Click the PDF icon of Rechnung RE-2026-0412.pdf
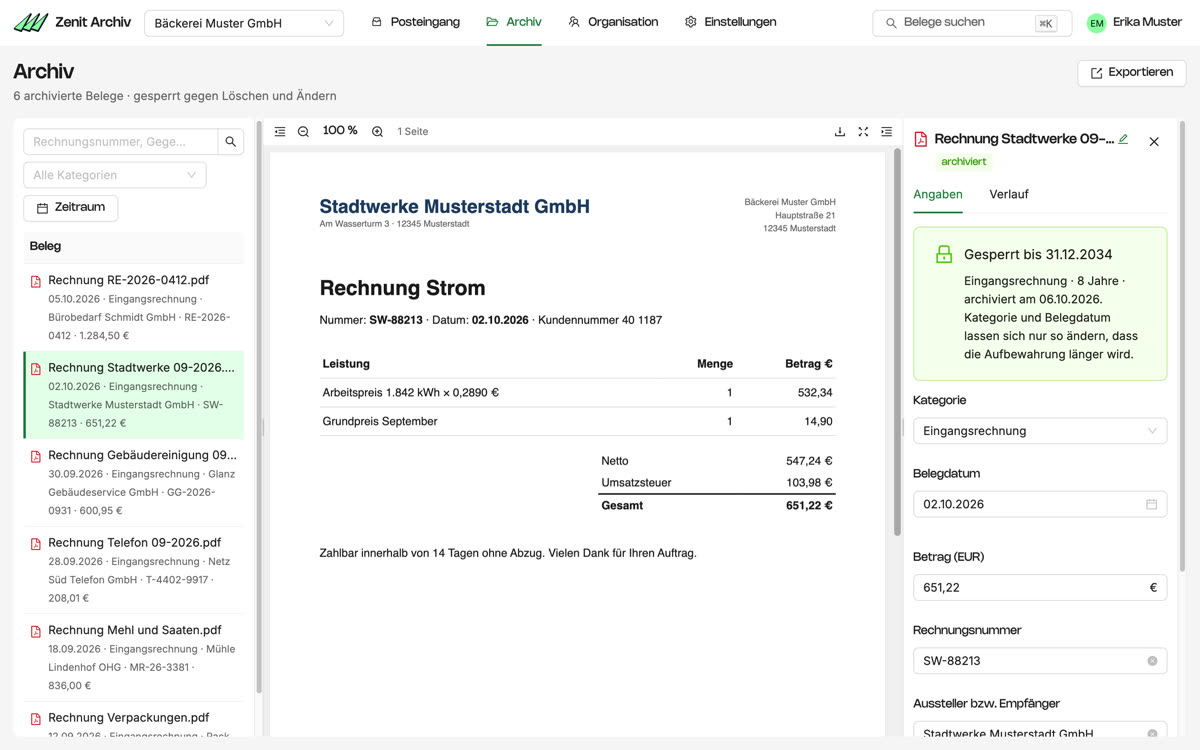The image size is (1200, 750). (36, 281)
